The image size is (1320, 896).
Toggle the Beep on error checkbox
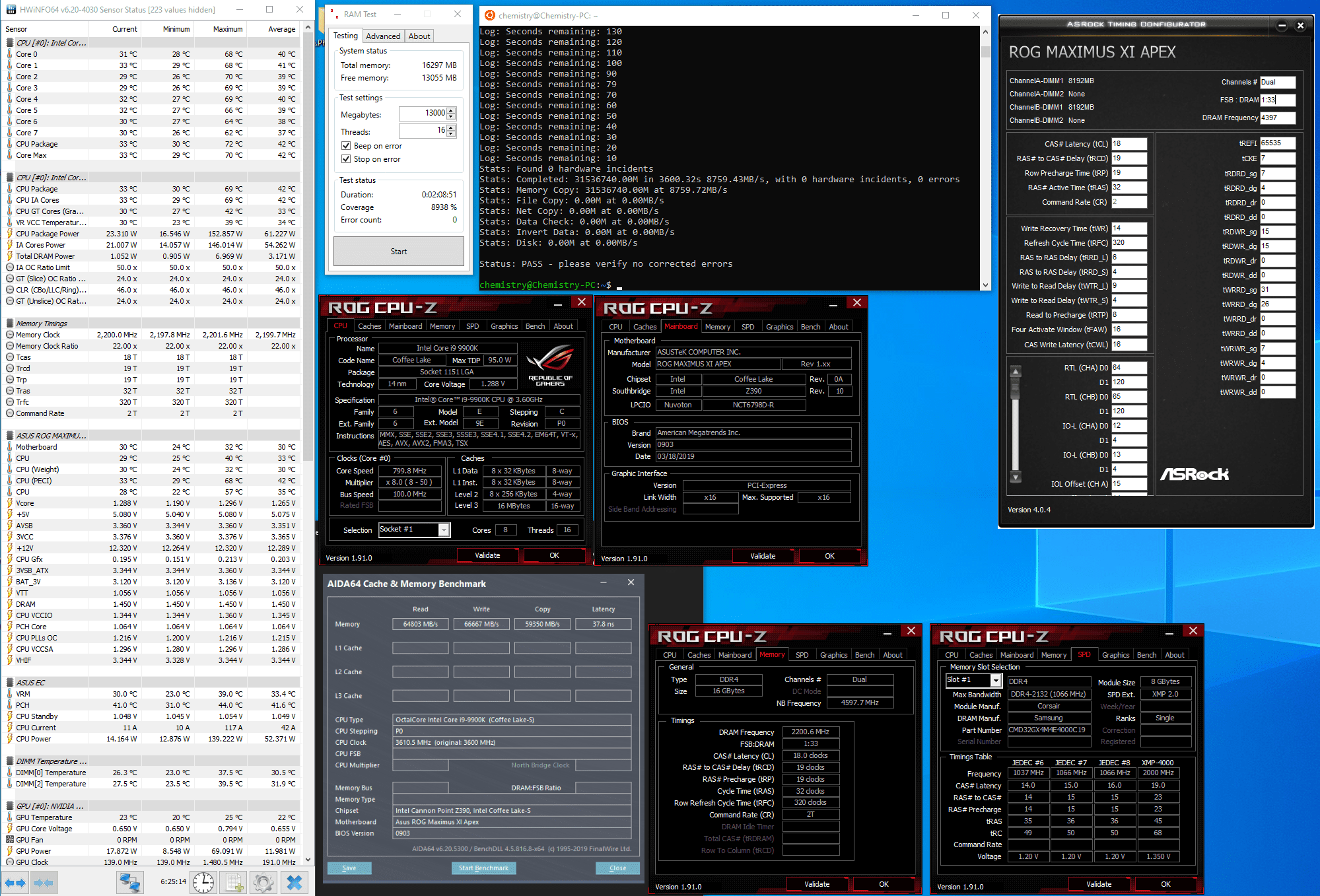click(346, 146)
